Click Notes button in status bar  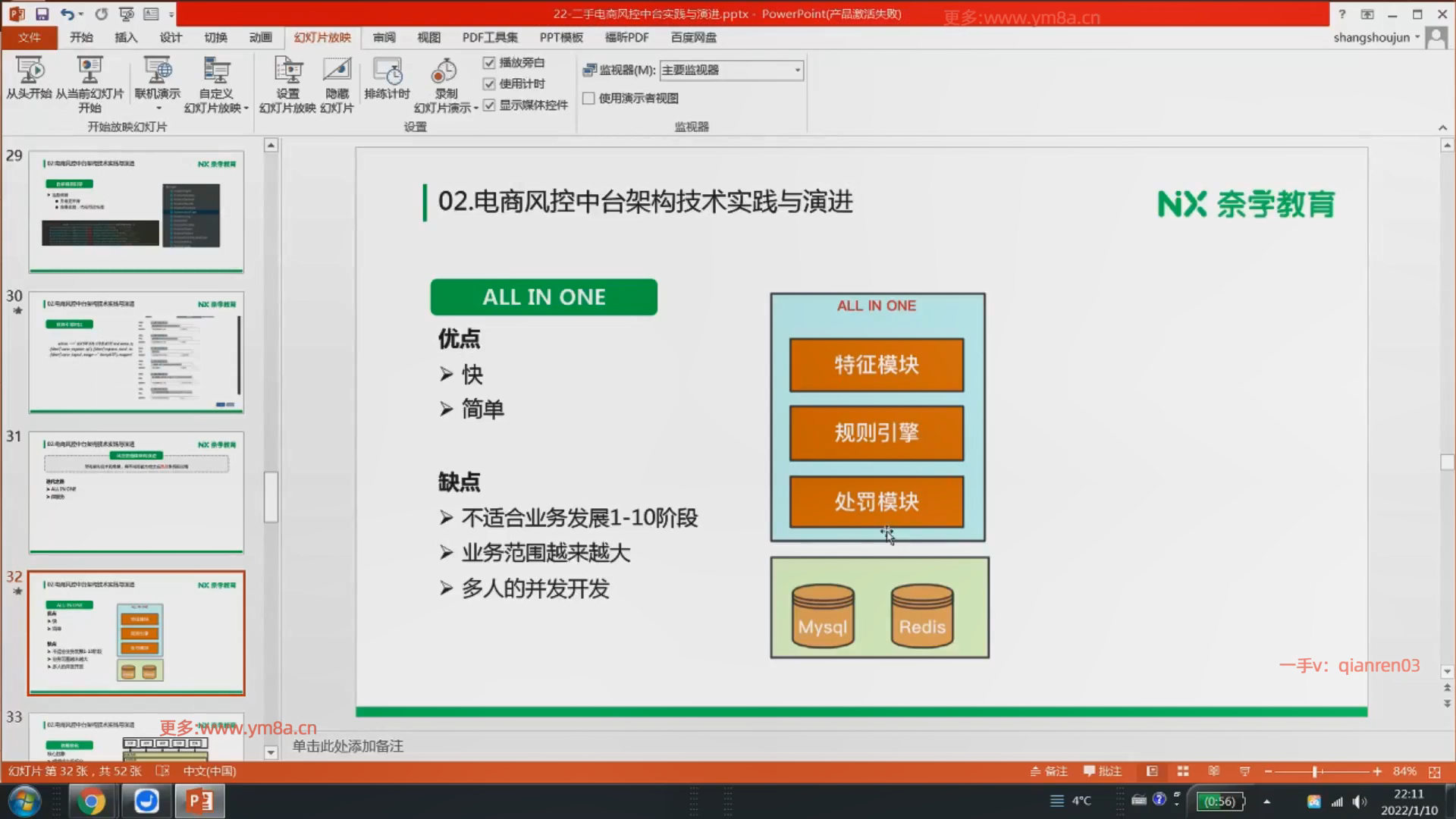pyautogui.click(x=1049, y=771)
